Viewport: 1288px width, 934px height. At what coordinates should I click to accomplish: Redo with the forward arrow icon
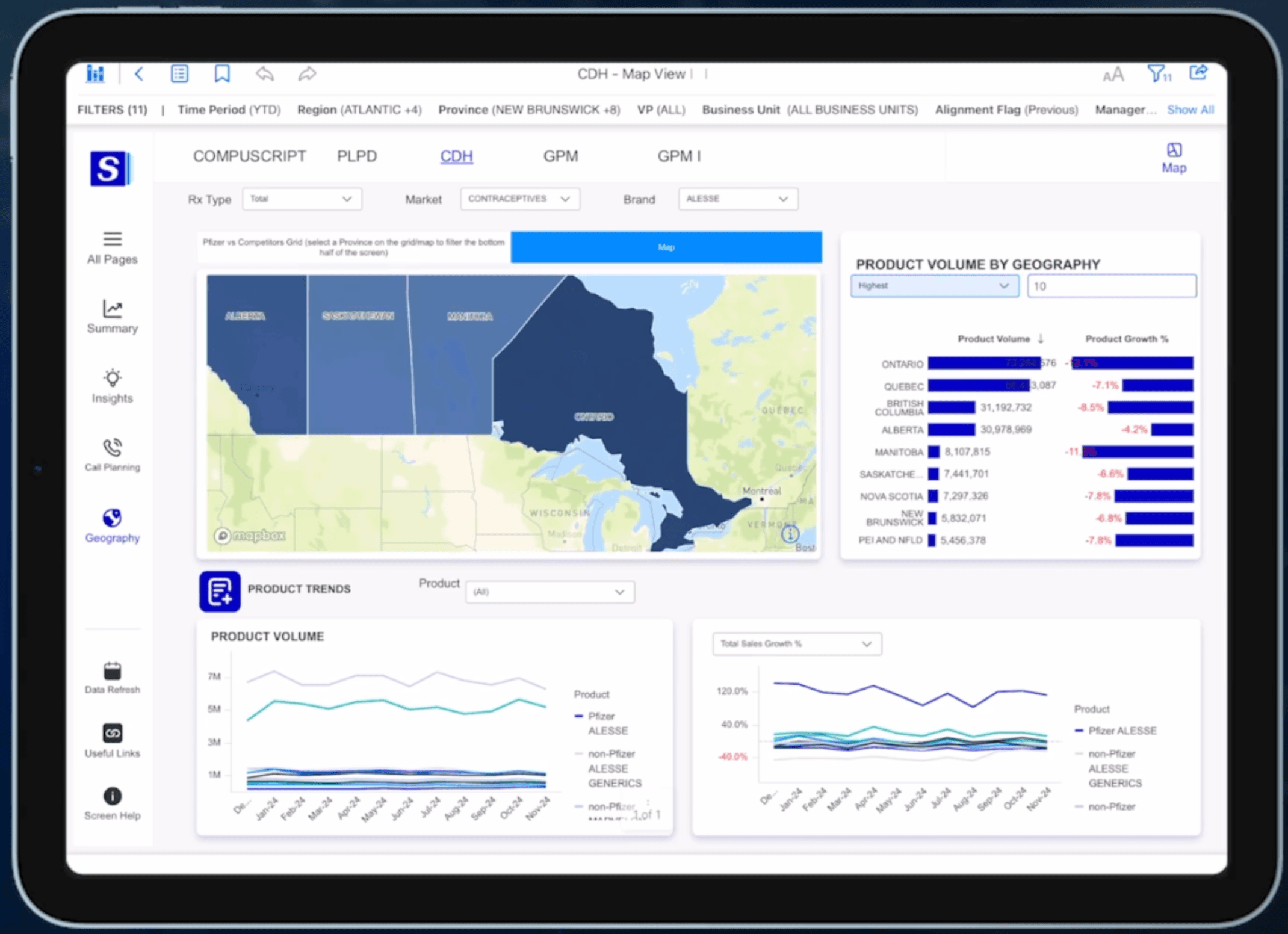point(307,73)
